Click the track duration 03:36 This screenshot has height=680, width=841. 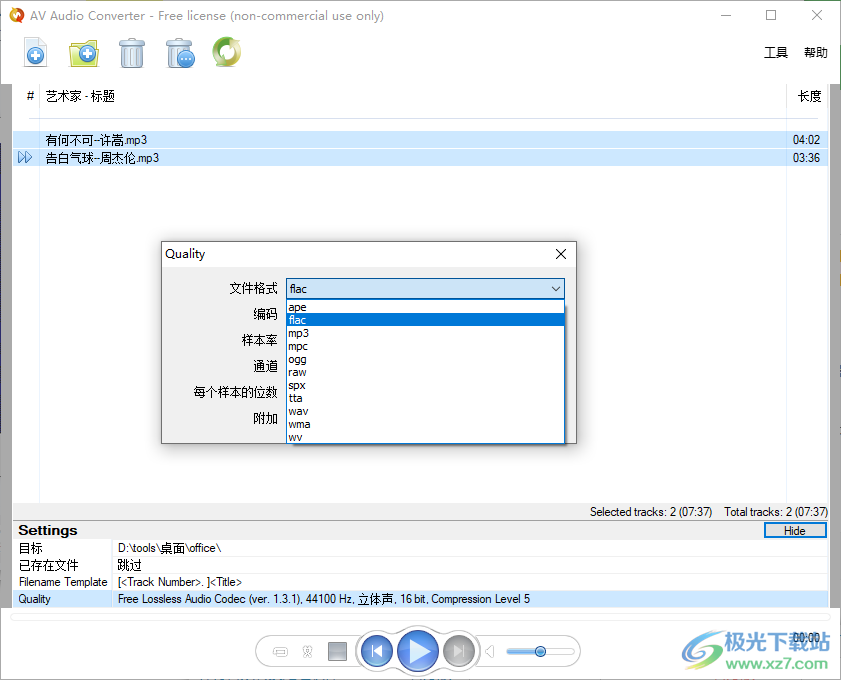pyautogui.click(x=806, y=158)
